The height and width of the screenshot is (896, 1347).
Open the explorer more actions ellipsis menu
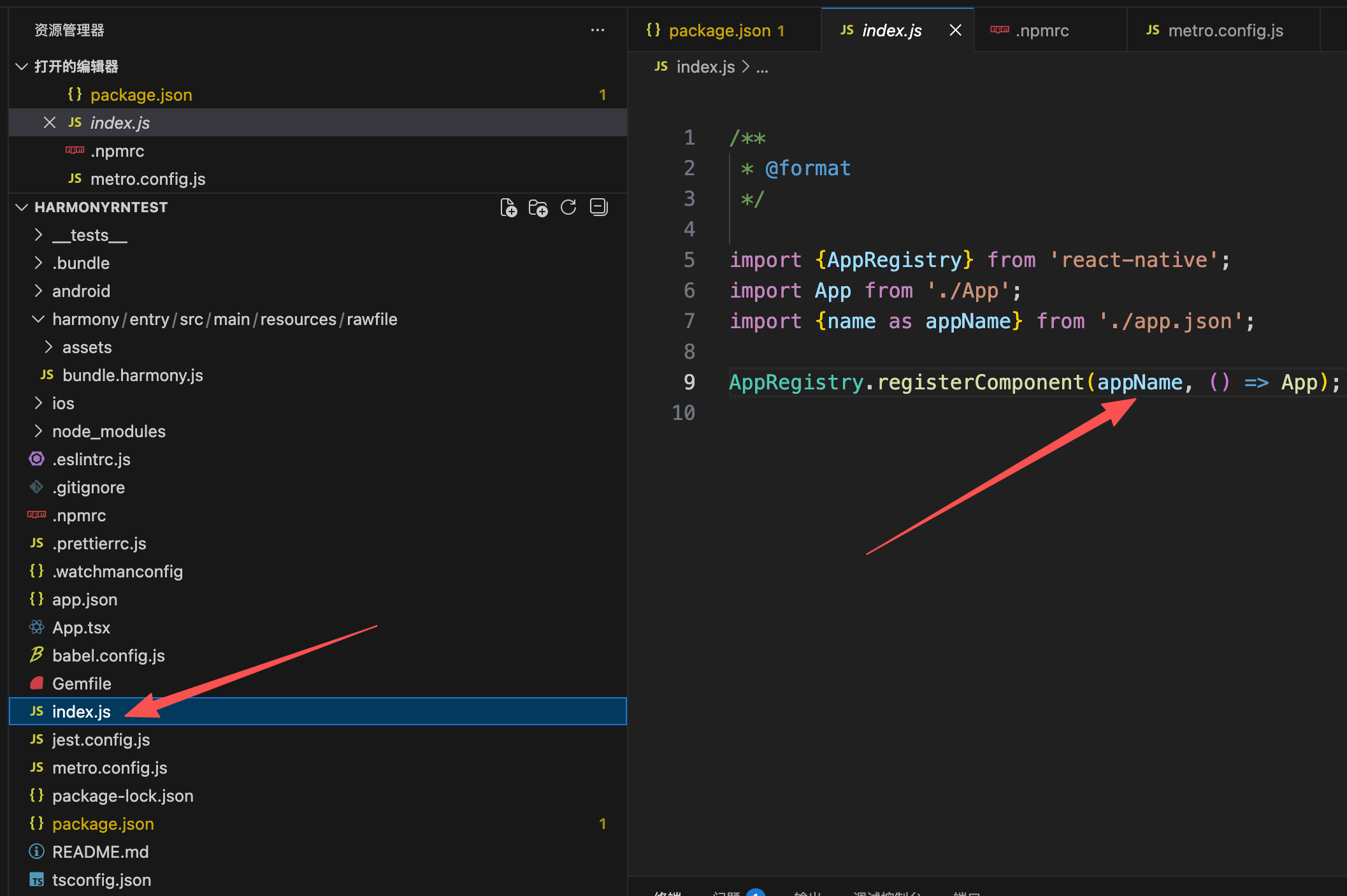coord(597,31)
